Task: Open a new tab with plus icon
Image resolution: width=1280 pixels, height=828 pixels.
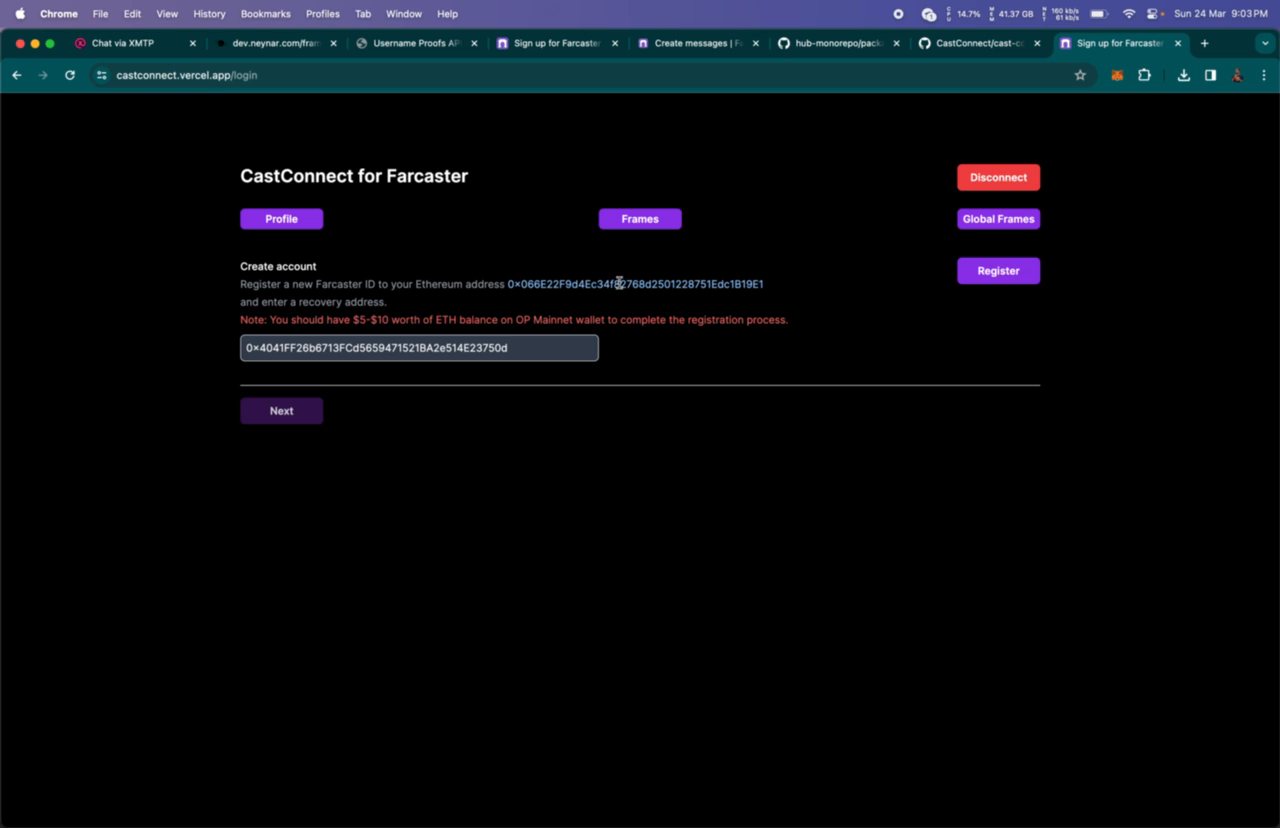Action: click(1204, 43)
